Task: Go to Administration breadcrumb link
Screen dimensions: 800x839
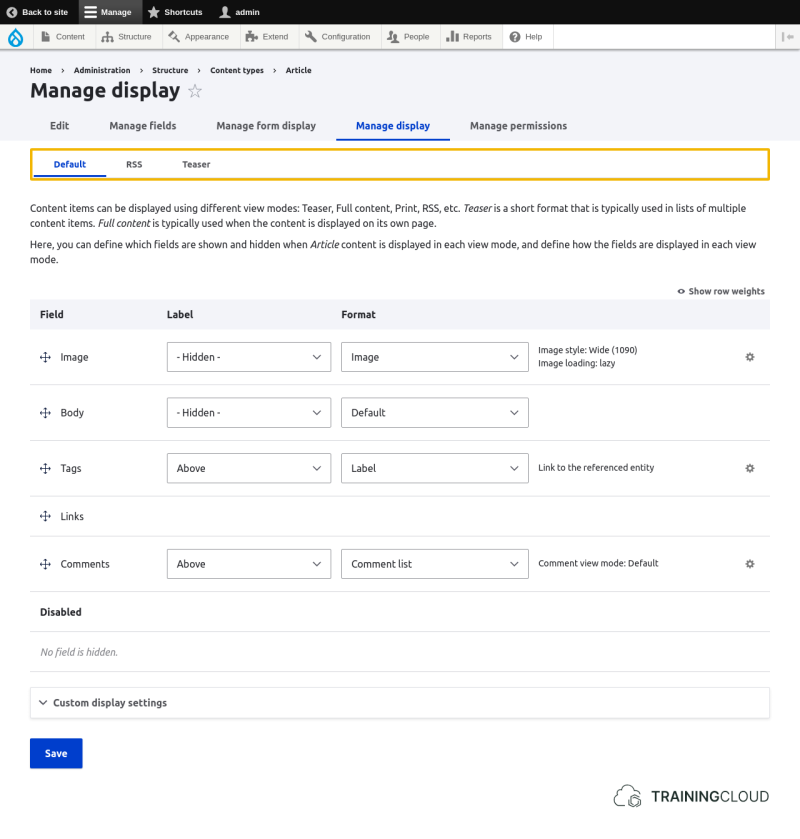Action: tap(102, 71)
